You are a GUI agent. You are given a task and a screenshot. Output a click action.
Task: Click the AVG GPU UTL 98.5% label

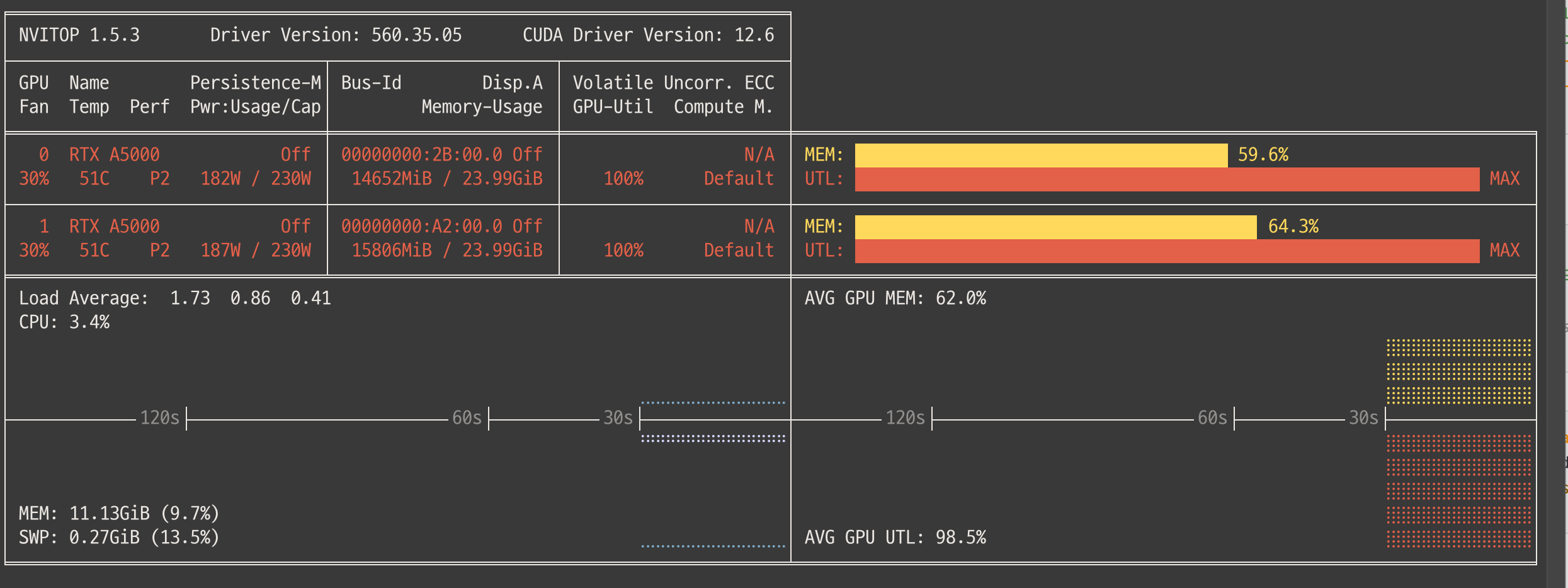point(895,538)
